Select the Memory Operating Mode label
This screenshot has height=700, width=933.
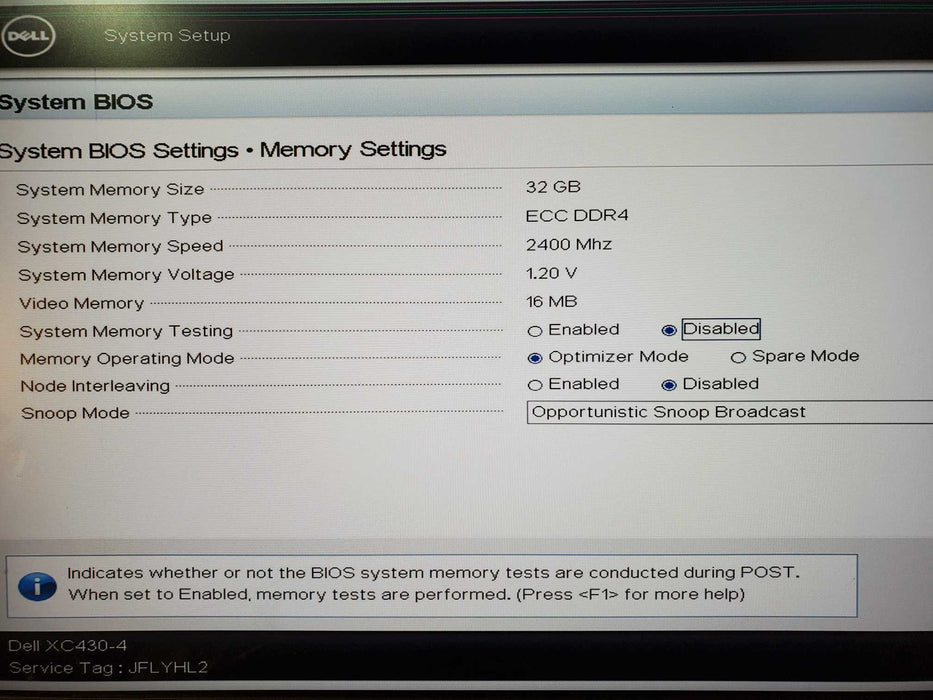127,359
